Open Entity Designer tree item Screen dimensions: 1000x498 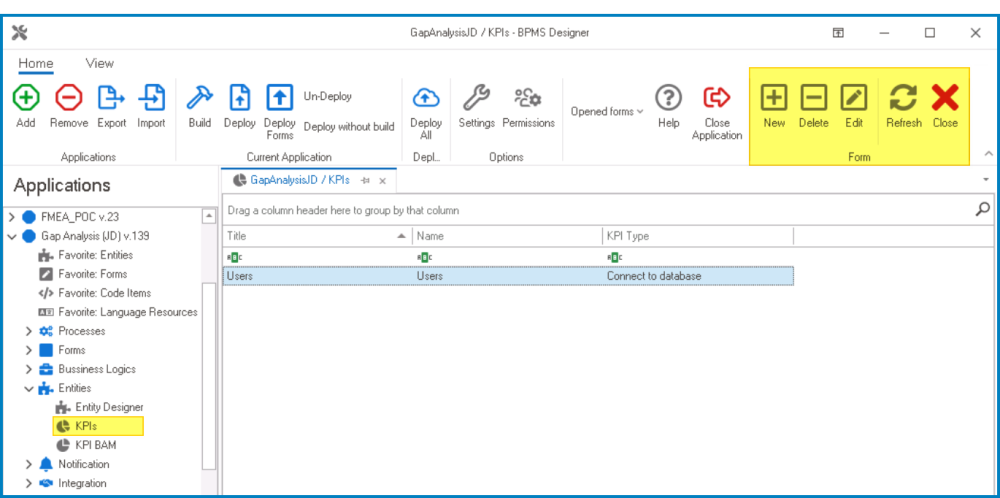click(x=109, y=407)
